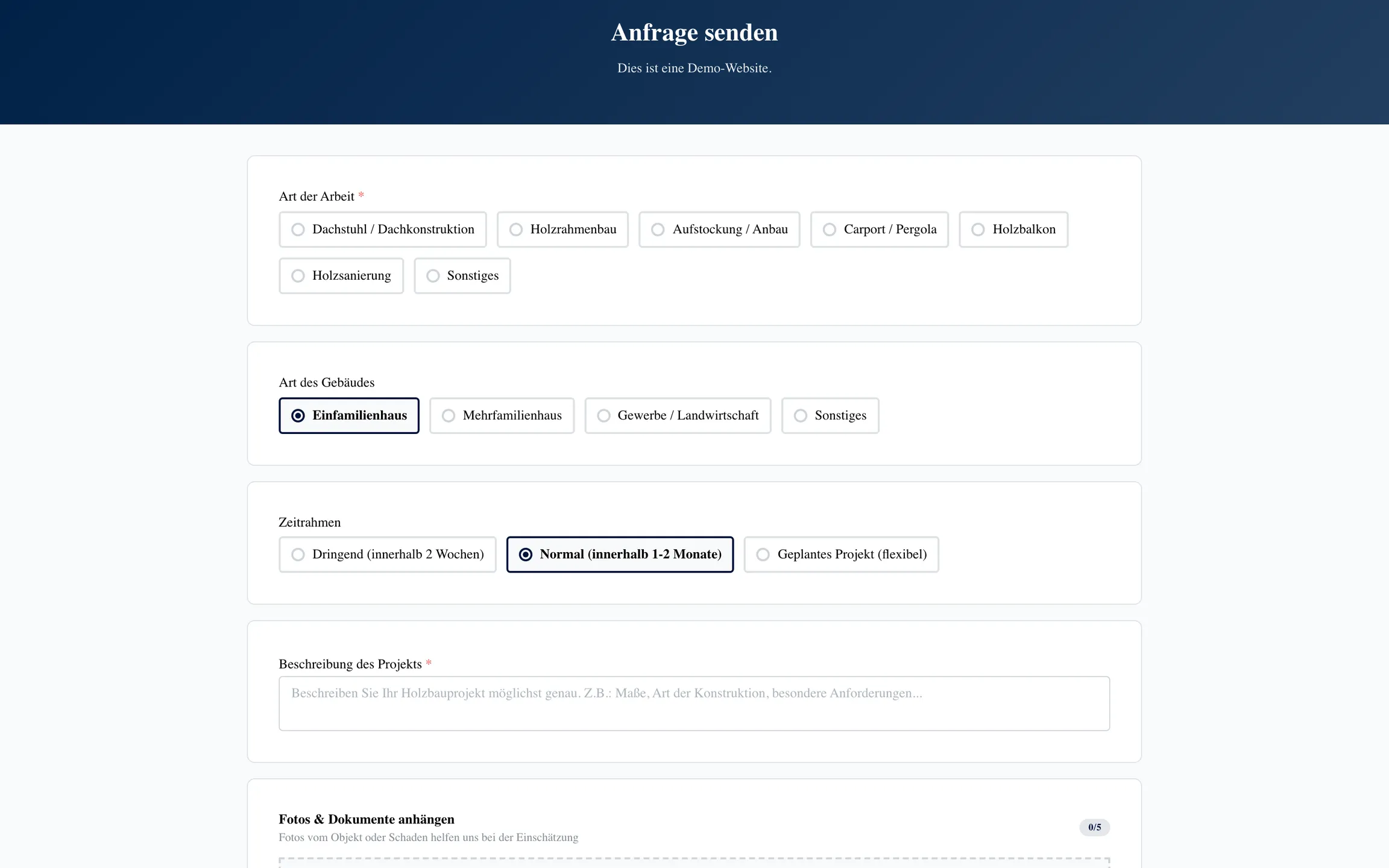
Task: Select Geplantes Projekt (flexibel) timeframe
Action: coord(840,554)
